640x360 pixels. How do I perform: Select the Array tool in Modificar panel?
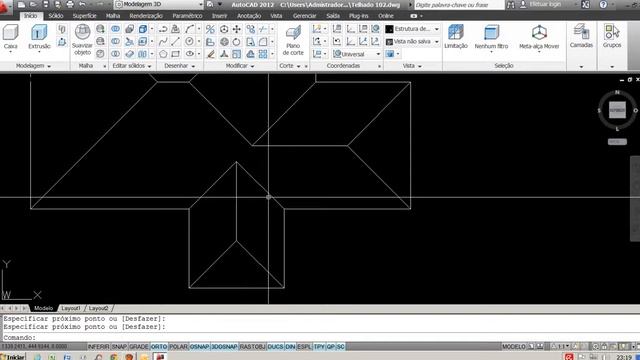click(x=263, y=54)
